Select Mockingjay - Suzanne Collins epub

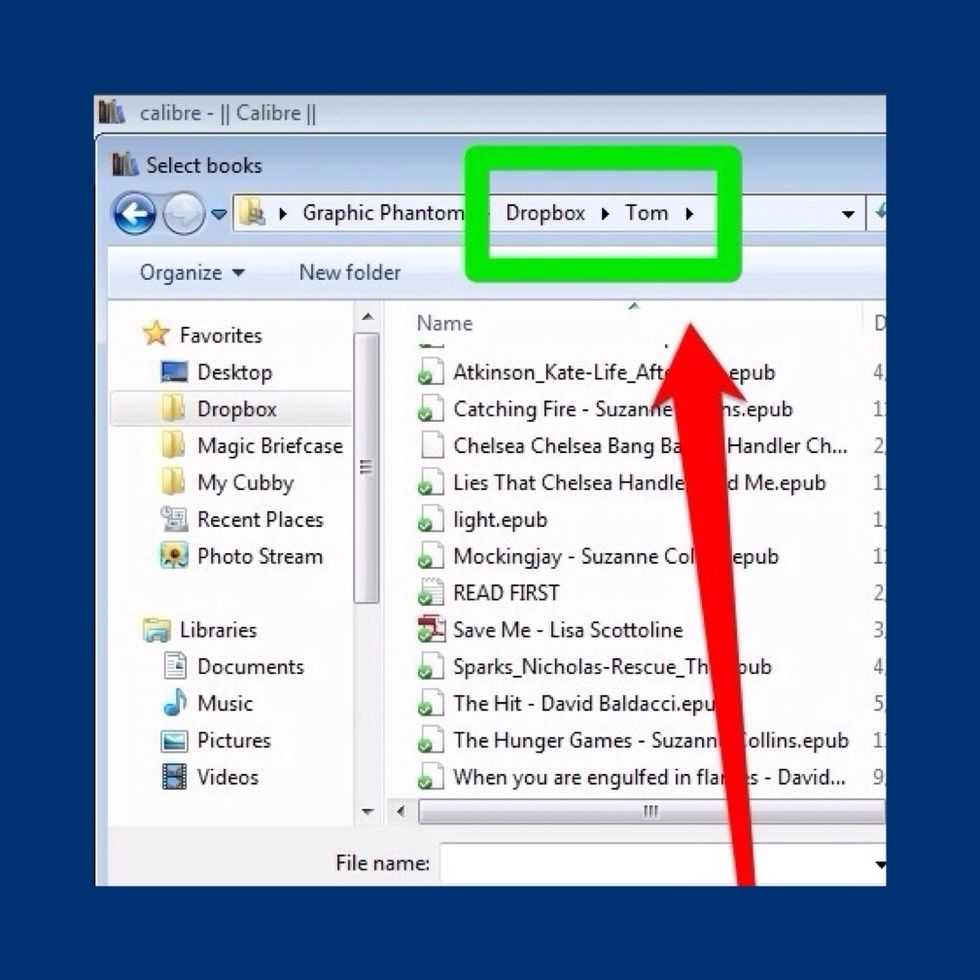598,556
